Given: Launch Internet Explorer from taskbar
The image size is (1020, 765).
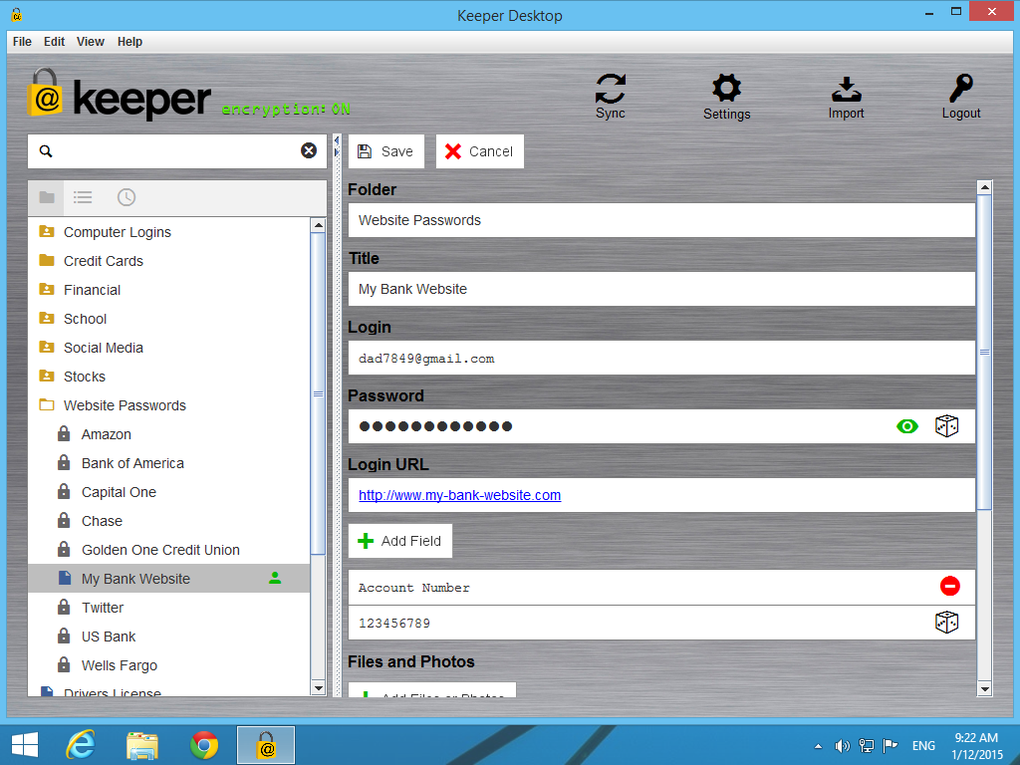Looking at the screenshot, I should point(81,745).
